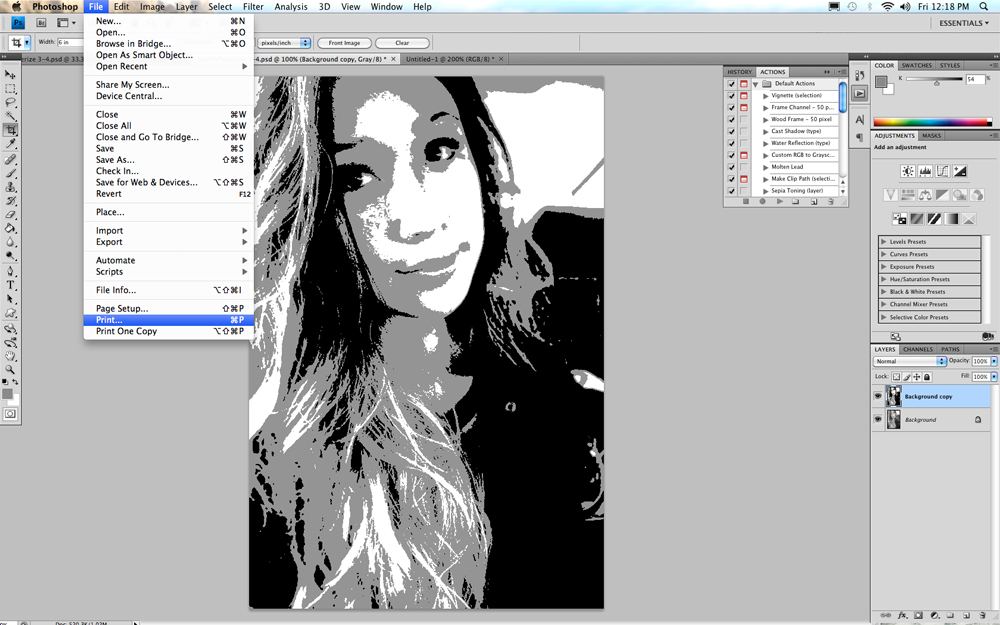Select the Zoom tool
This screenshot has width=1000, height=625.
(10, 370)
